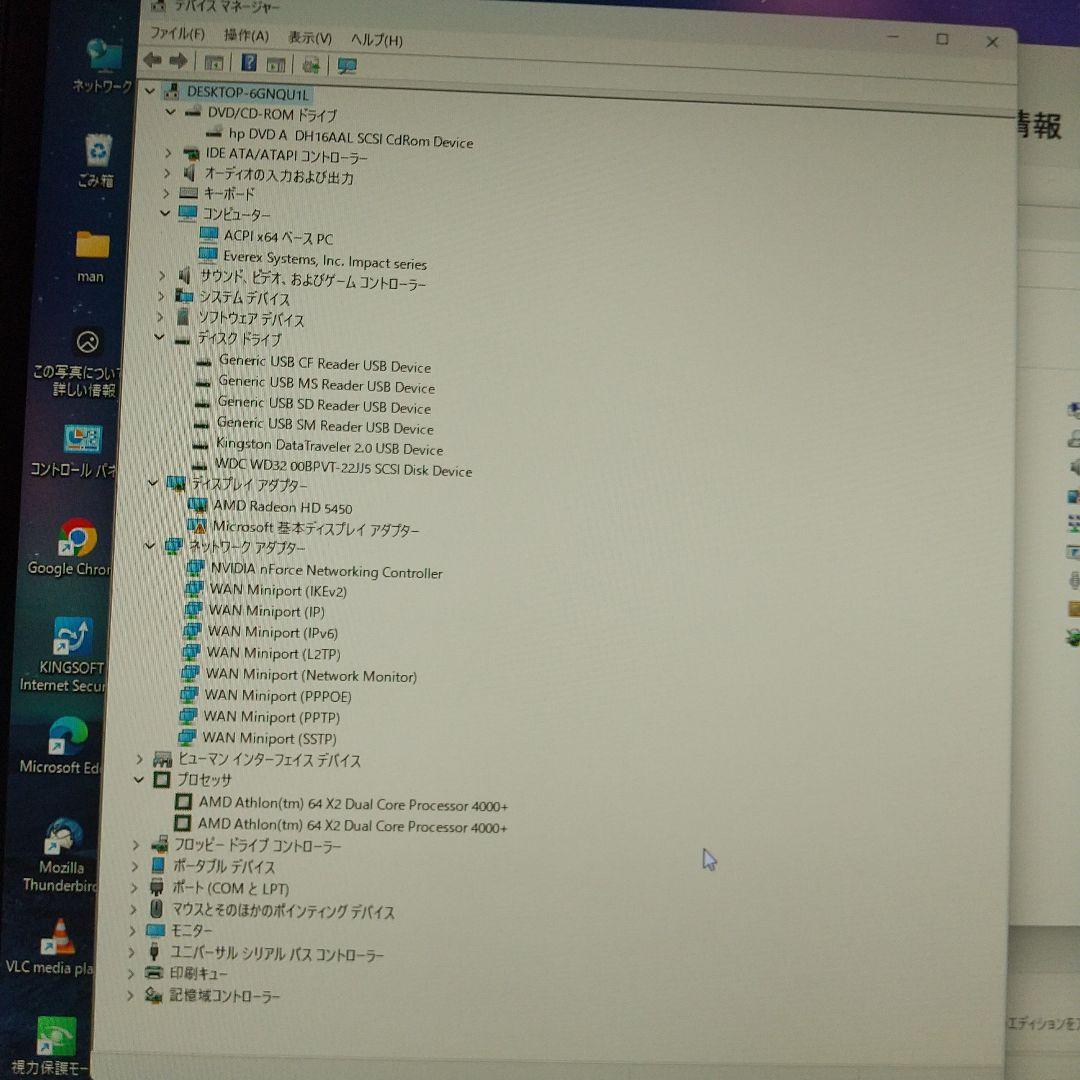Collapse the プロセッサ category
The width and height of the screenshot is (1080, 1080).
(x=138, y=779)
